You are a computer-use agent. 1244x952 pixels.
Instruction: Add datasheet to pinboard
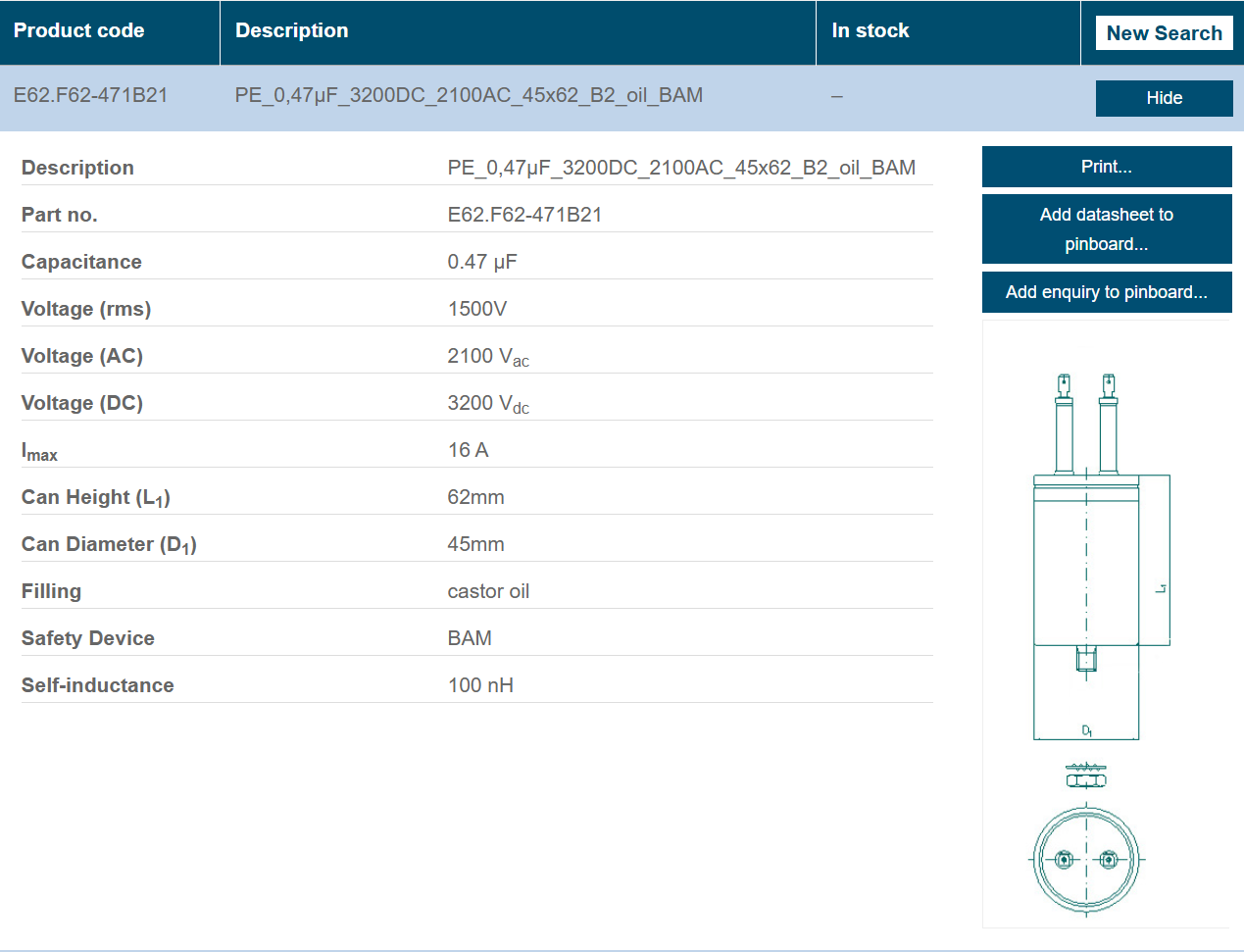1106,228
